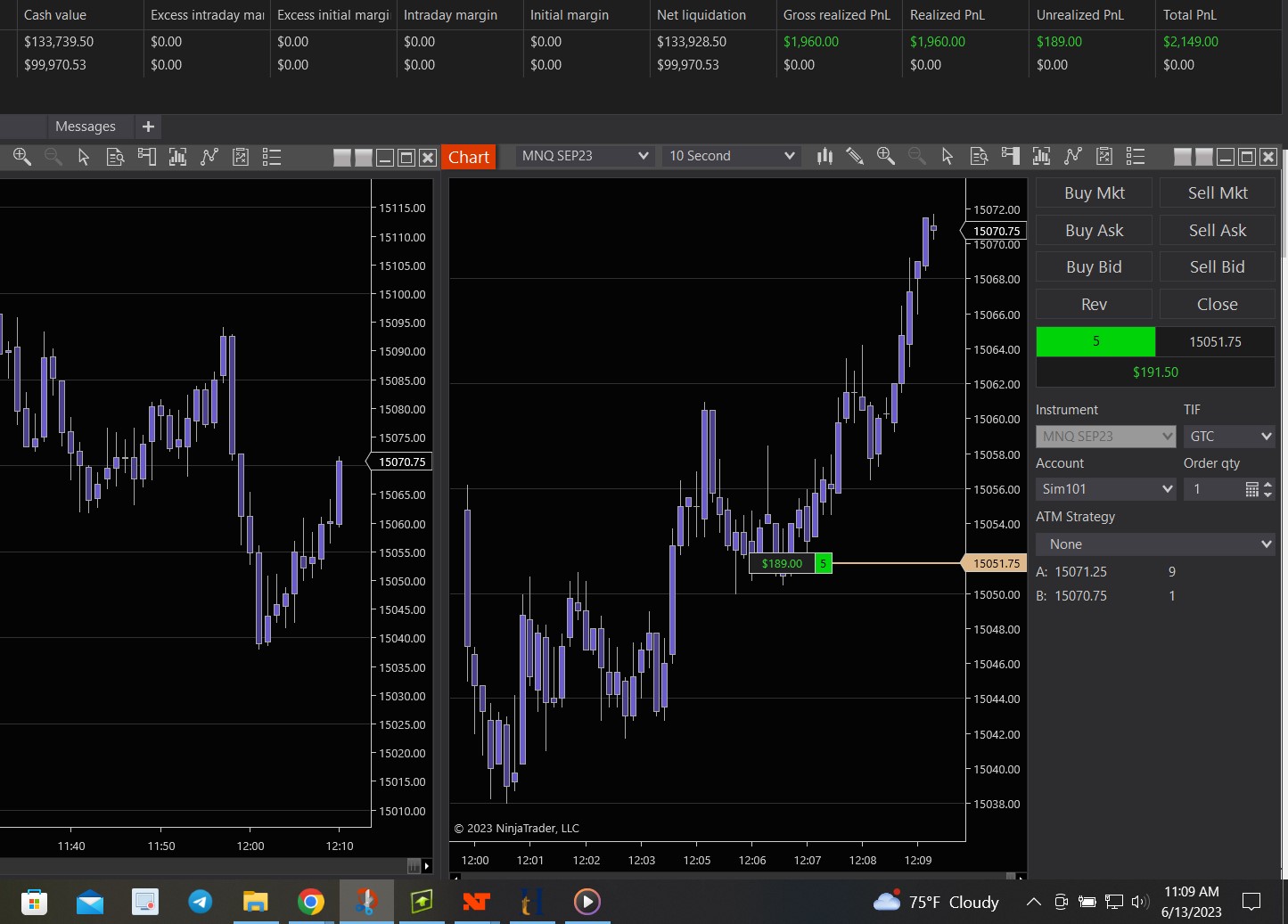Expand the 10 Second interval dropdown
This screenshot has width=1288, height=924.
click(x=731, y=156)
